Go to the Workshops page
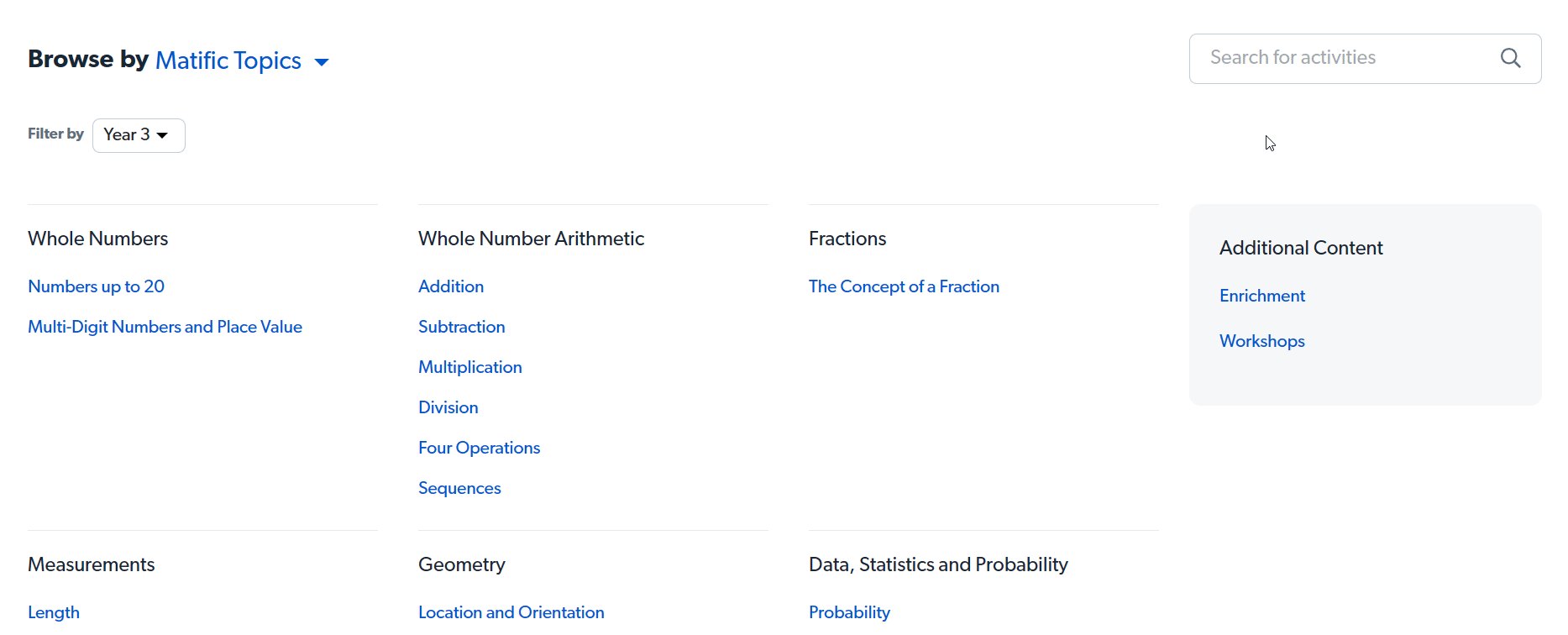The height and width of the screenshot is (635, 1568). pos(1261,341)
